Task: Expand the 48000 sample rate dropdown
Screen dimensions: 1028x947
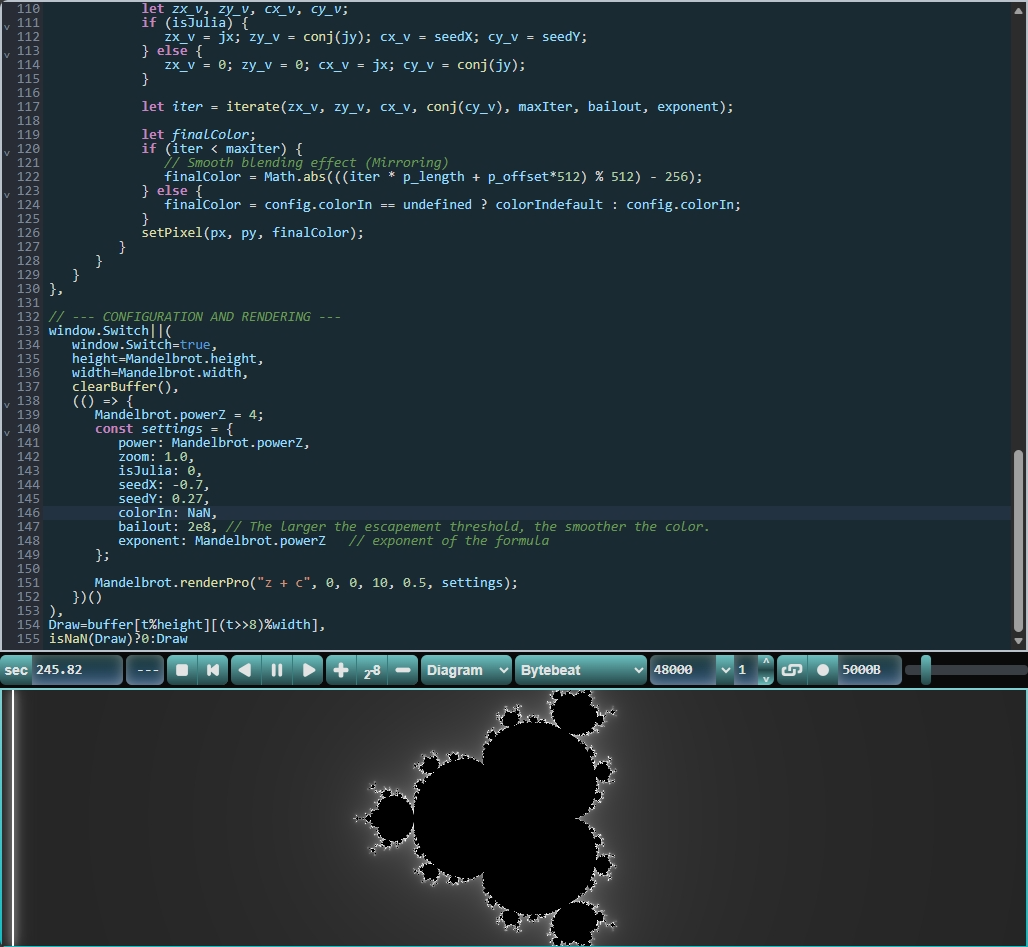Action: coord(724,670)
